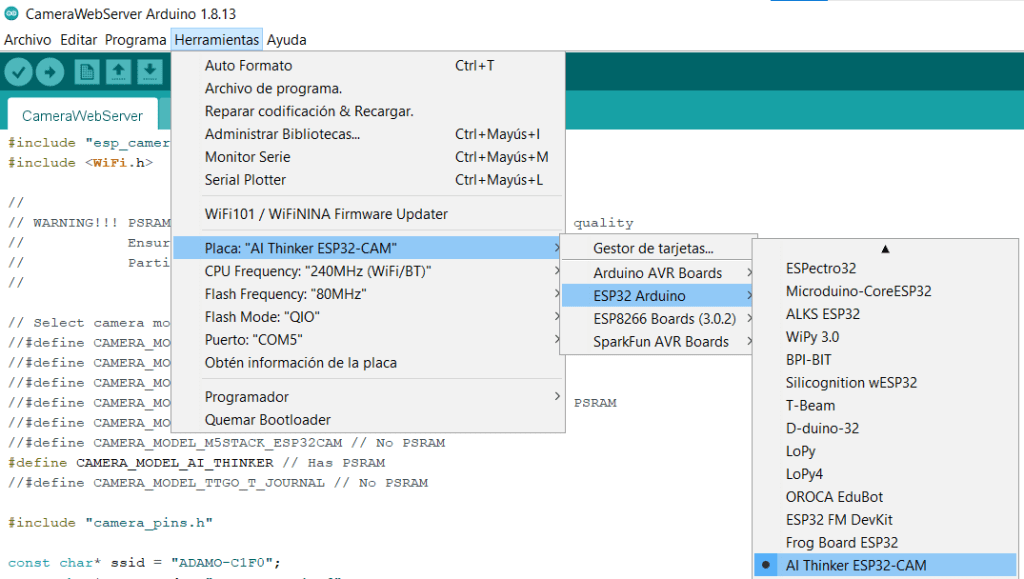Select AI Thinker ESP32-CAM board option

(855, 565)
